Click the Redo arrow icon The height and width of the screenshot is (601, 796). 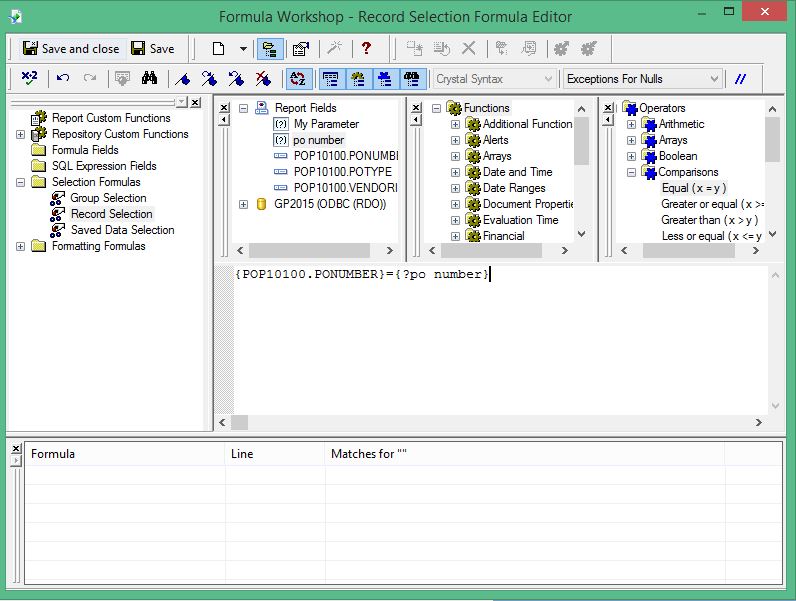click(90, 78)
